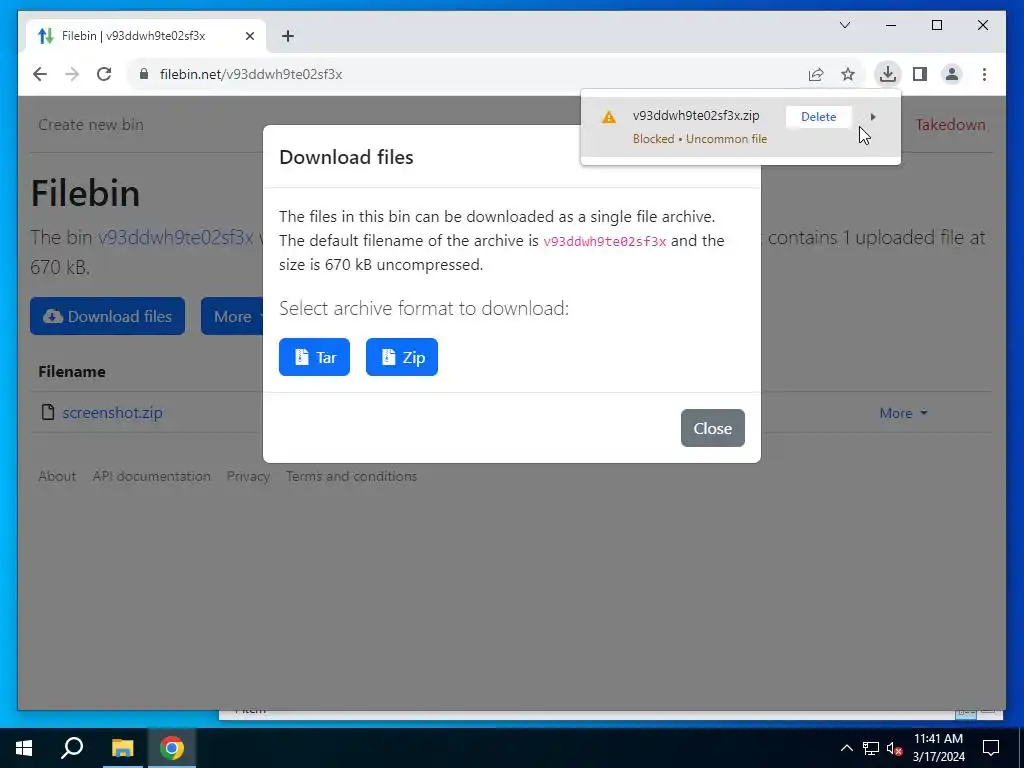The image size is (1024, 768).
Task: Reload the Filebin page
Action: (104, 74)
